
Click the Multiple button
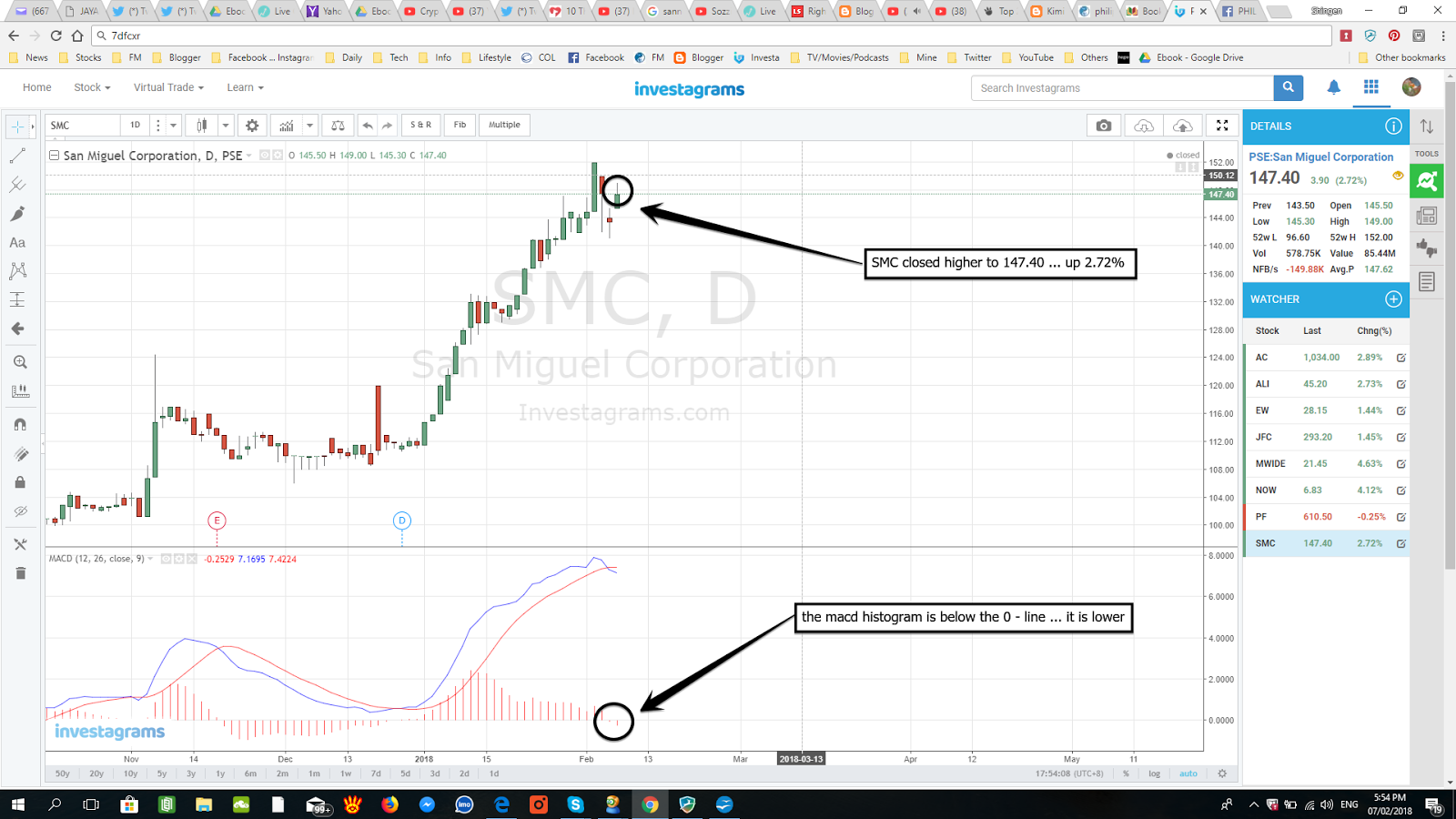click(504, 126)
